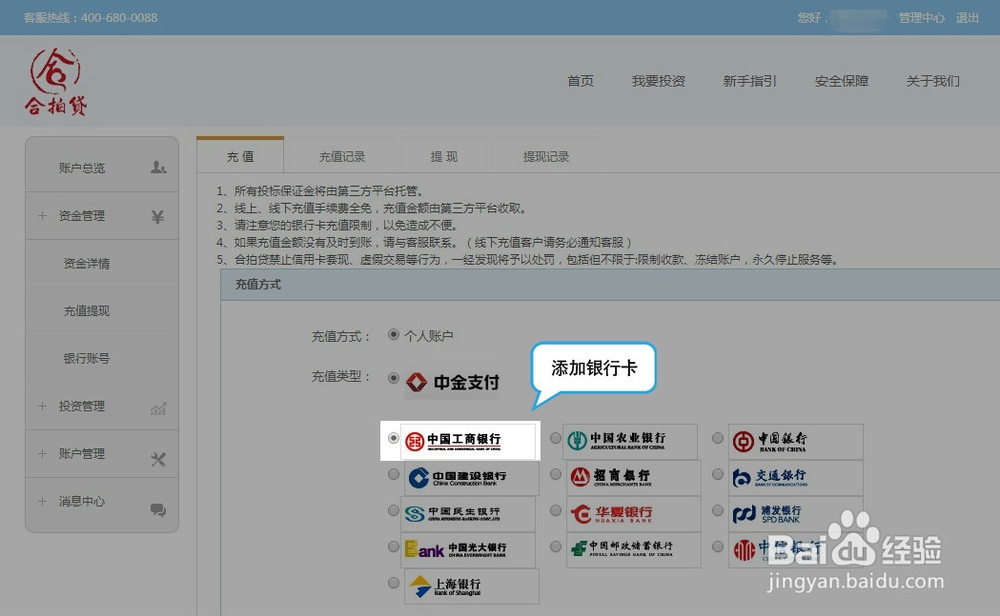
Task: Click the 上海银行 bank logo
Action: click(471, 587)
